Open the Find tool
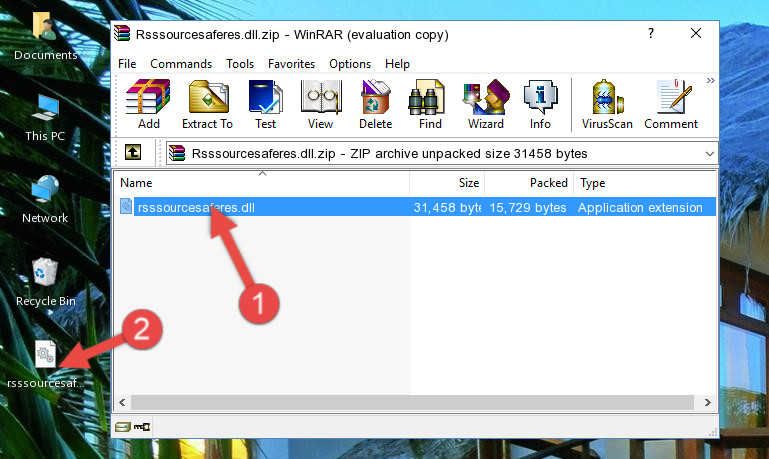 click(x=430, y=104)
